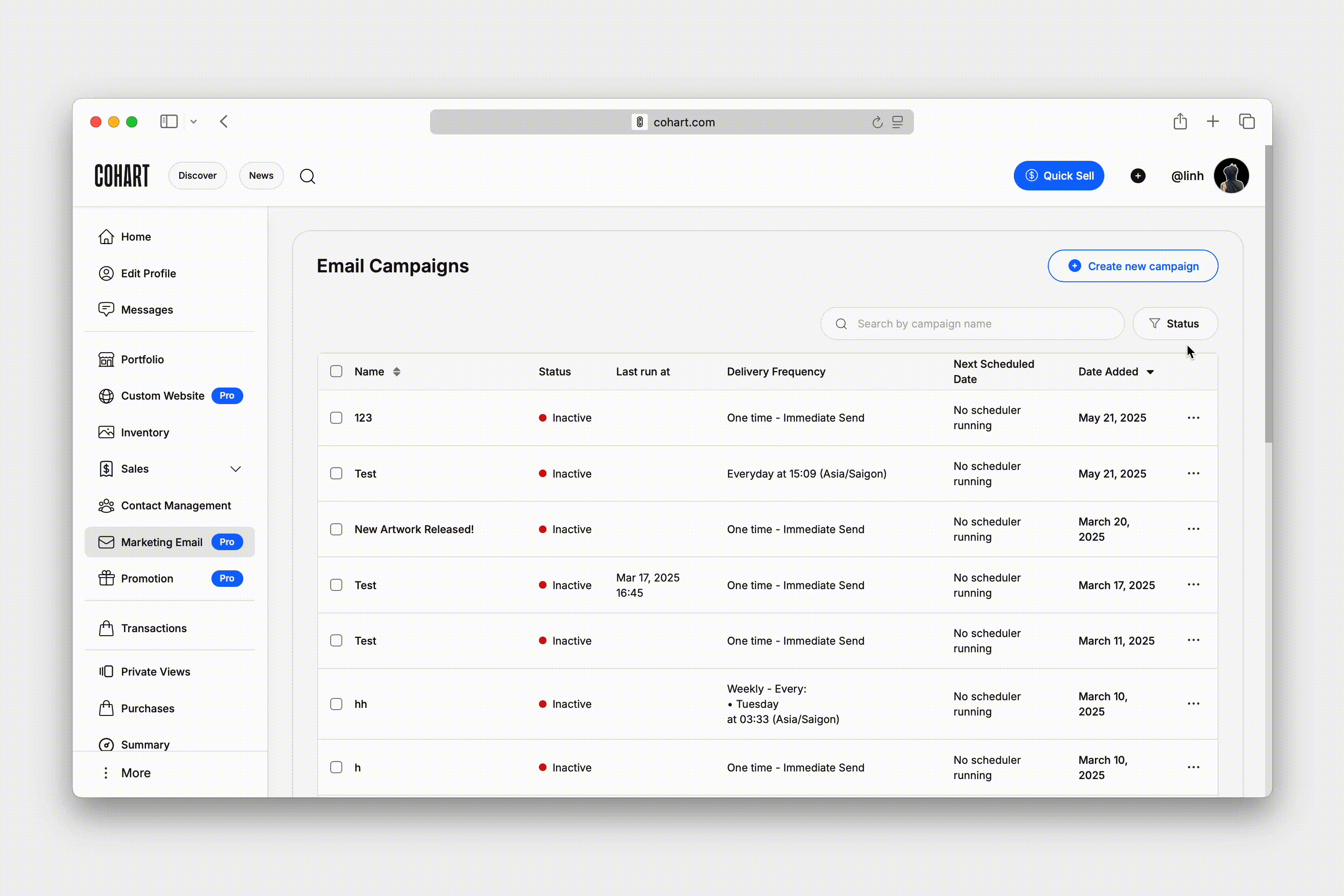Sort by Date Added column arrow
Screen dimensions: 1344x896
(x=1150, y=372)
